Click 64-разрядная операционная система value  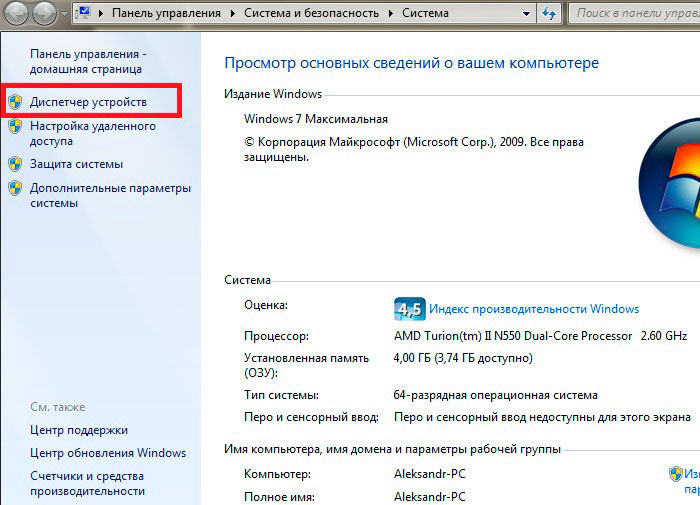(x=496, y=395)
